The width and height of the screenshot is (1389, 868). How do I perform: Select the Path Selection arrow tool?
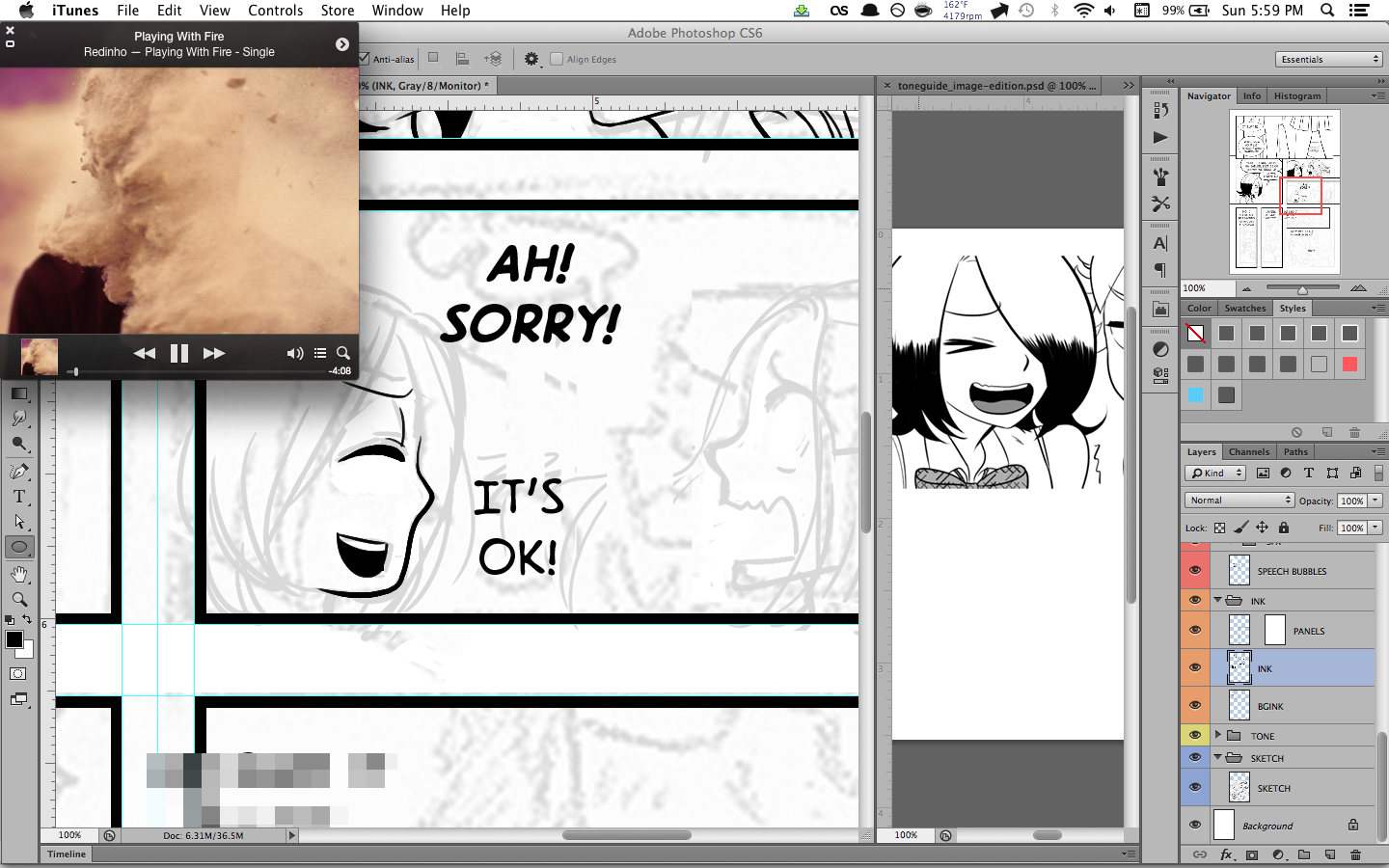coord(19,522)
